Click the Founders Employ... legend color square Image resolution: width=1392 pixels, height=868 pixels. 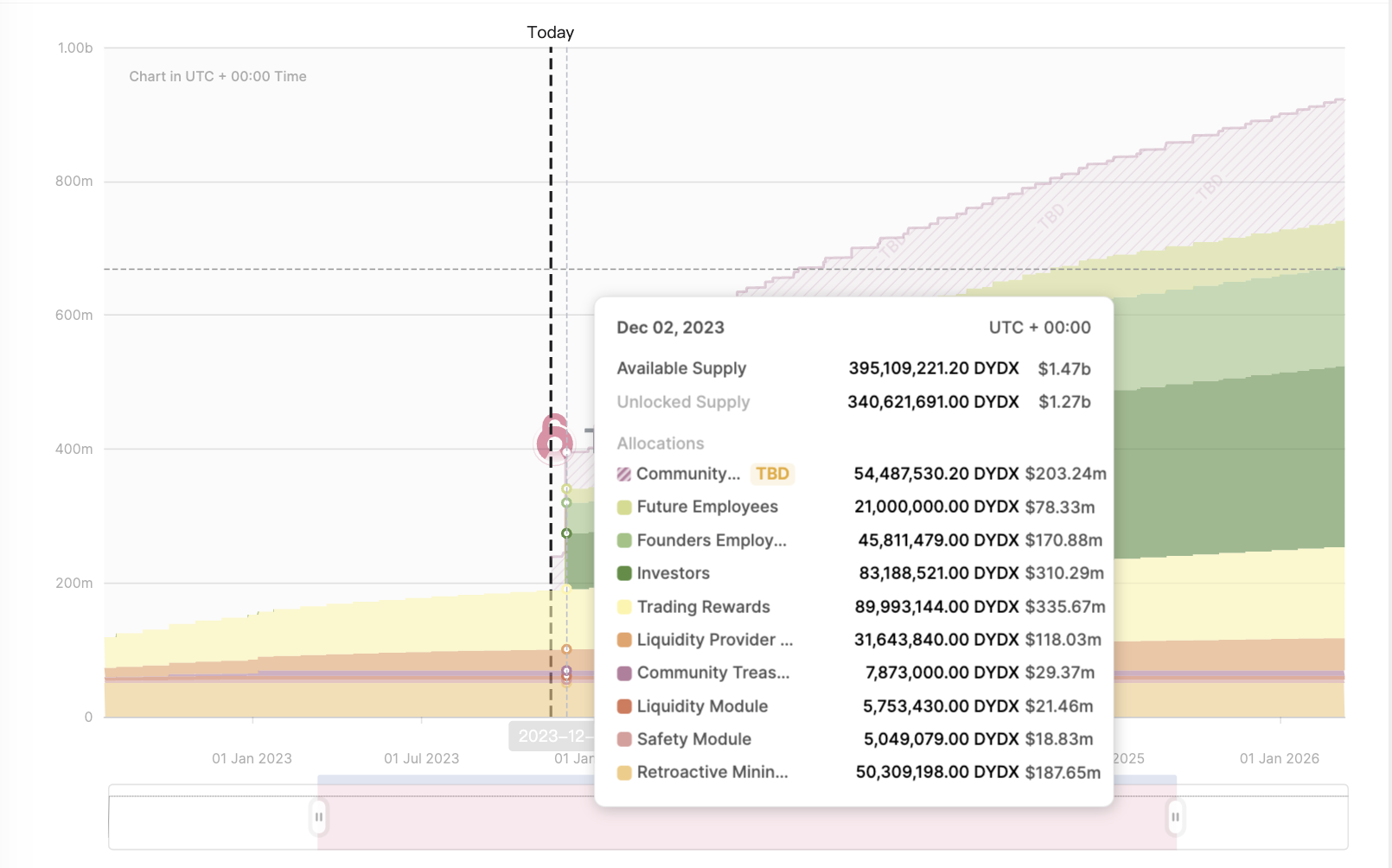pos(624,540)
